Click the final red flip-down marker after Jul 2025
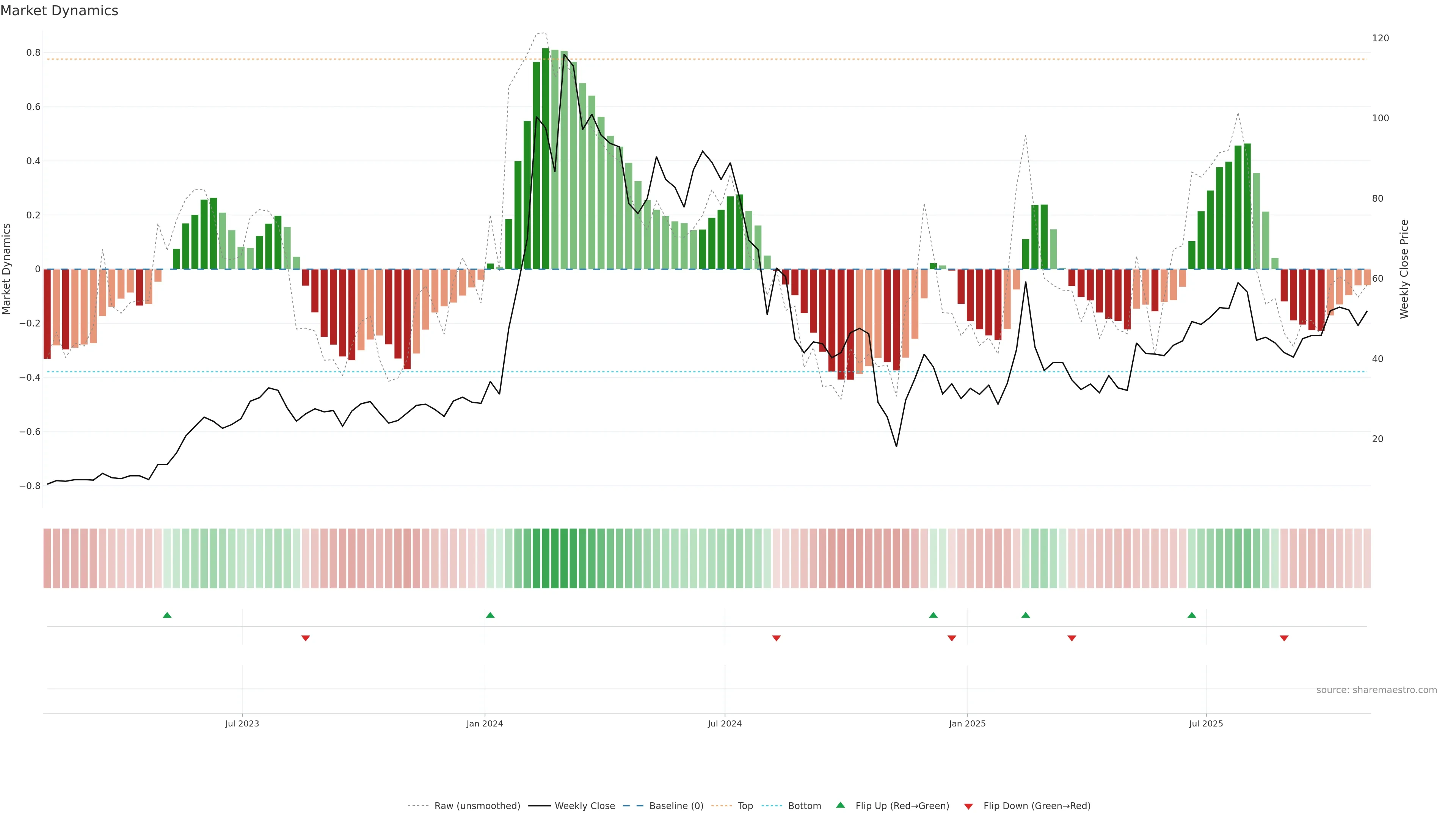Image resolution: width=1456 pixels, height=819 pixels. click(x=1283, y=638)
